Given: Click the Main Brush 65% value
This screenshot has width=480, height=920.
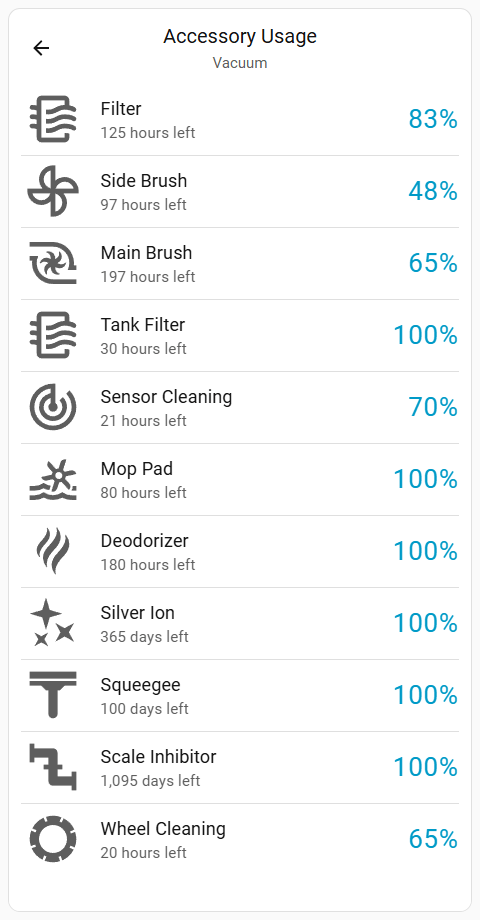Looking at the screenshot, I should [x=433, y=263].
